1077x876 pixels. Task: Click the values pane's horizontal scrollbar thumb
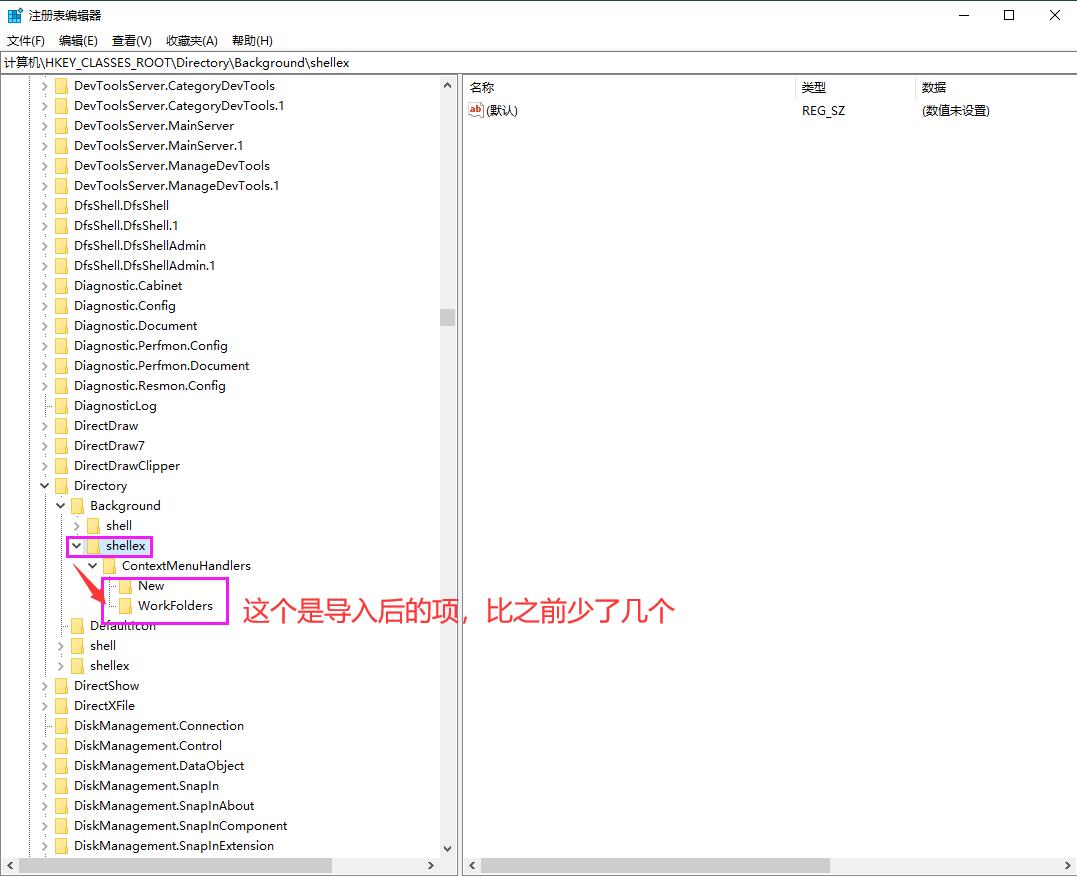click(655, 866)
